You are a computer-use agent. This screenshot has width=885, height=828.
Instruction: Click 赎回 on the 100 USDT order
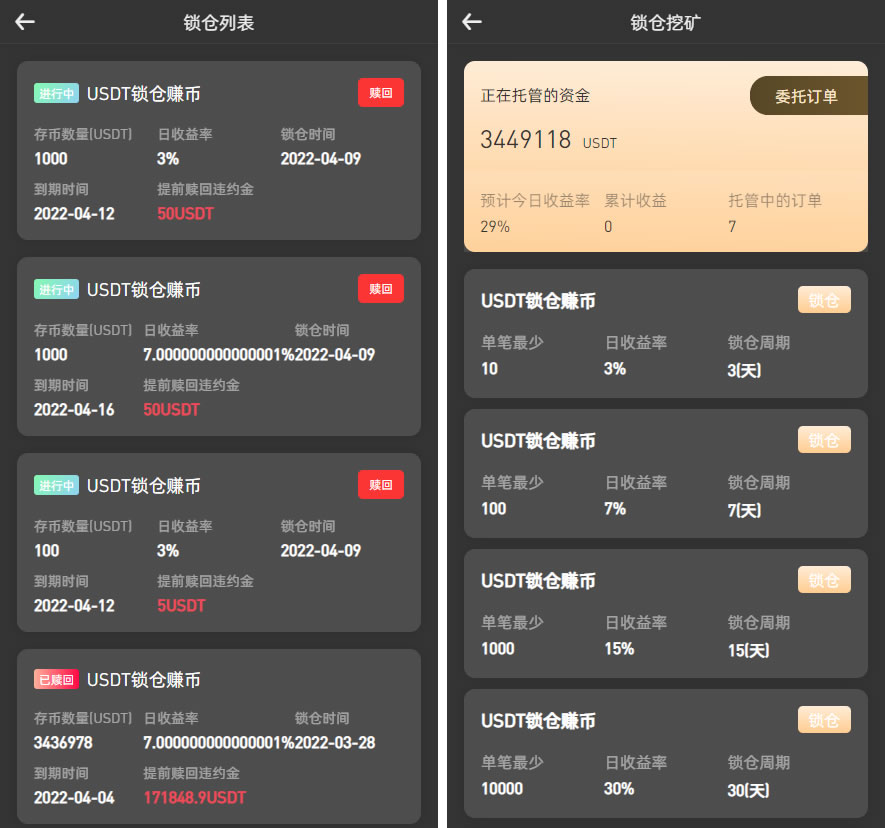(380, 484)
